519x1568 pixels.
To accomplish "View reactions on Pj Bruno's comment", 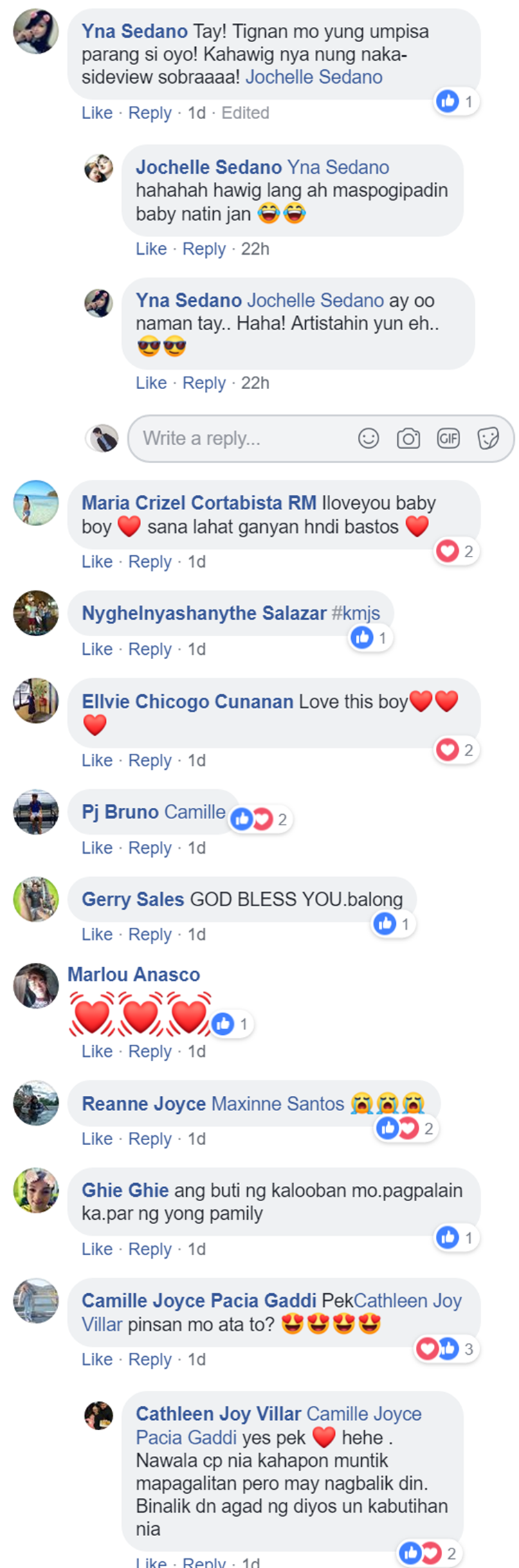I will pyautogui.click(x=259, y=820).
